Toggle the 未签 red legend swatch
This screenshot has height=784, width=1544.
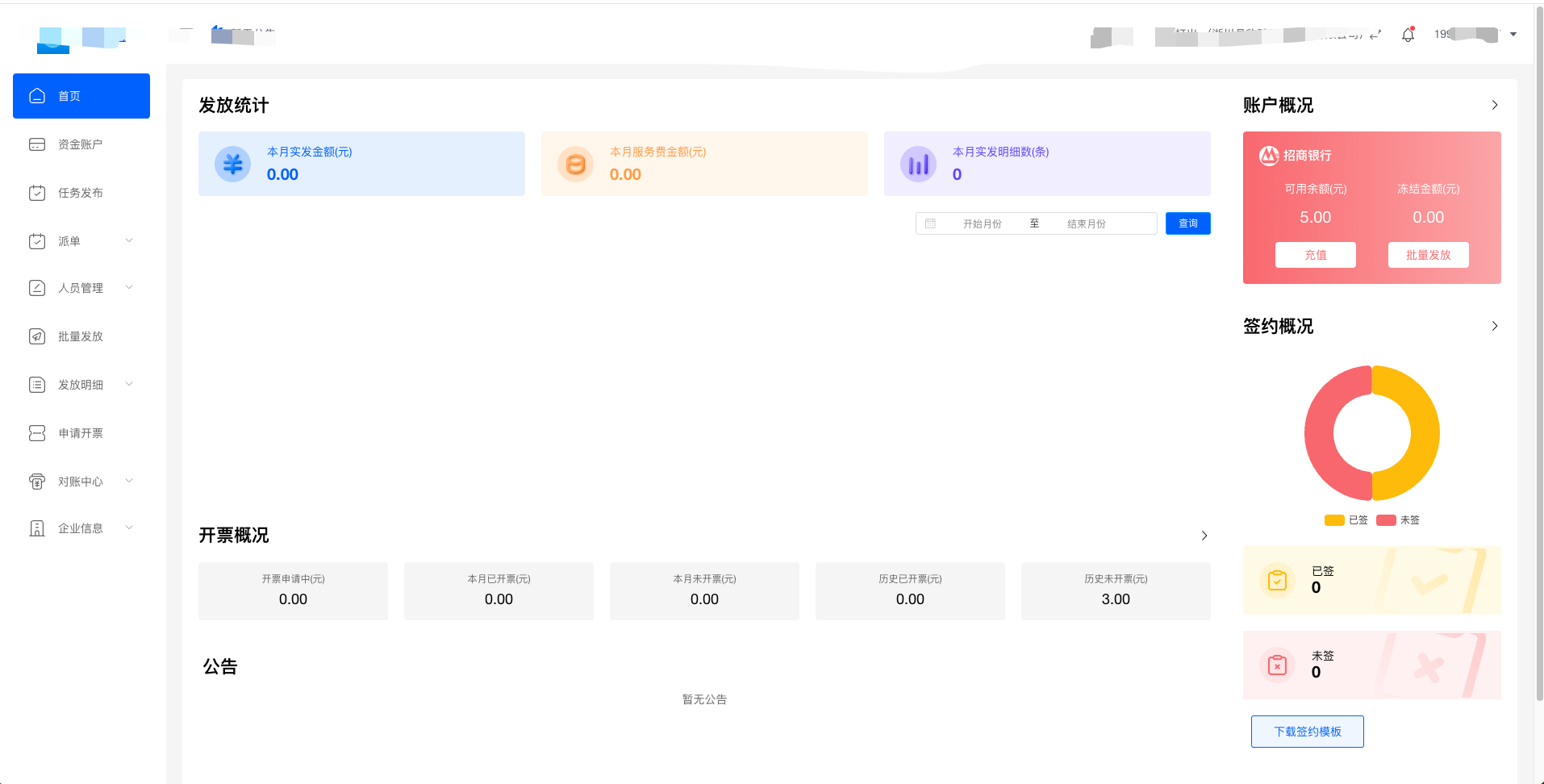(x=1386, y=520)
